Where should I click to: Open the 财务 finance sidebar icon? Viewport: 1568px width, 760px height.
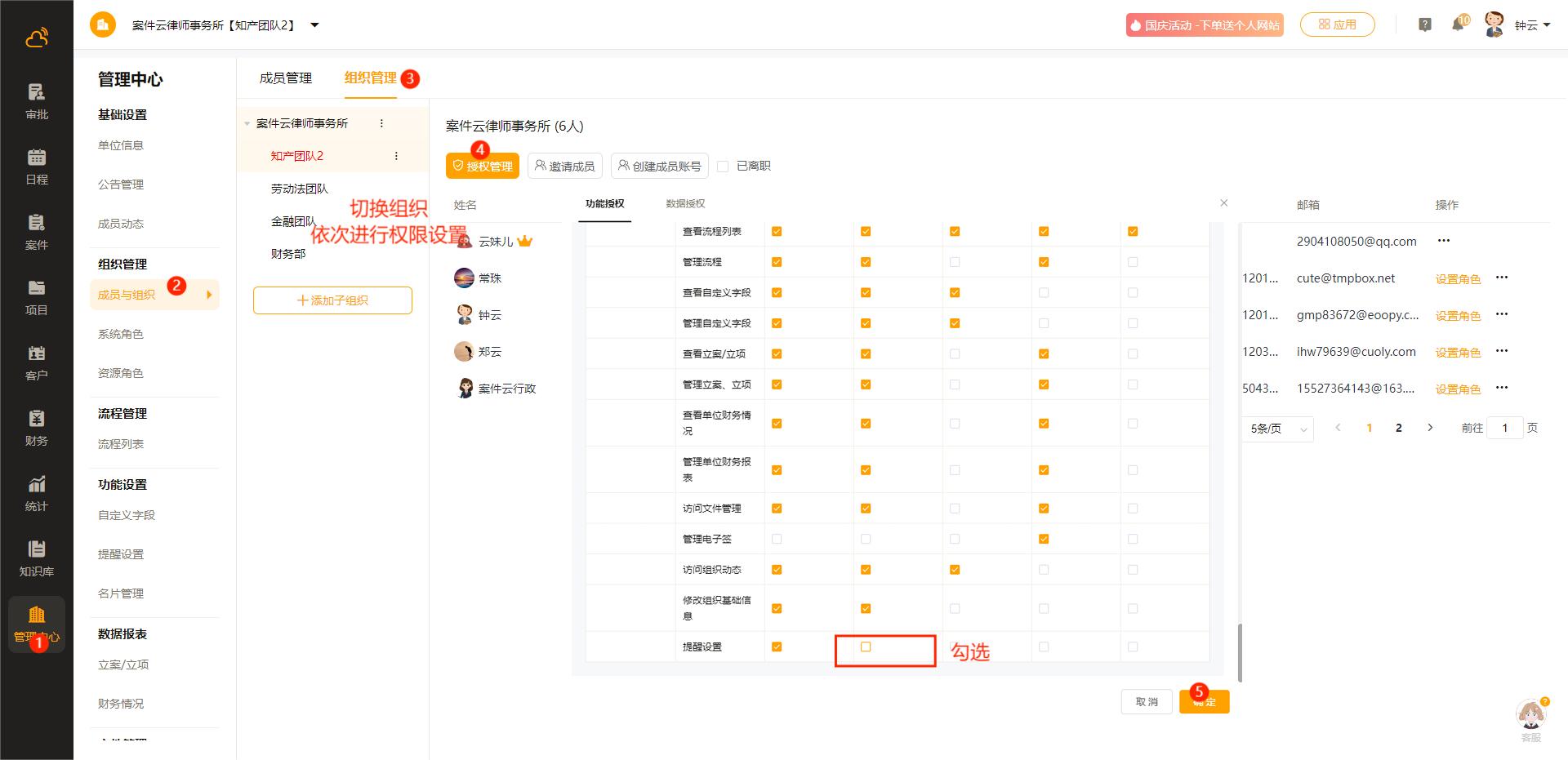coord(36,427)
